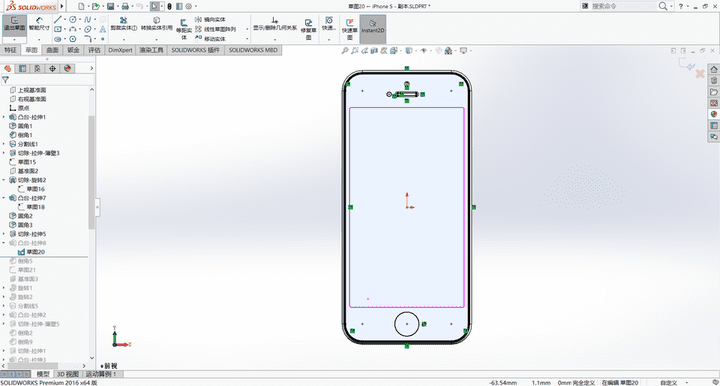Switch to the 曲面 (Surfaces) tab
The height and width of the screenshot is (386, 720).
click(52, 50)
